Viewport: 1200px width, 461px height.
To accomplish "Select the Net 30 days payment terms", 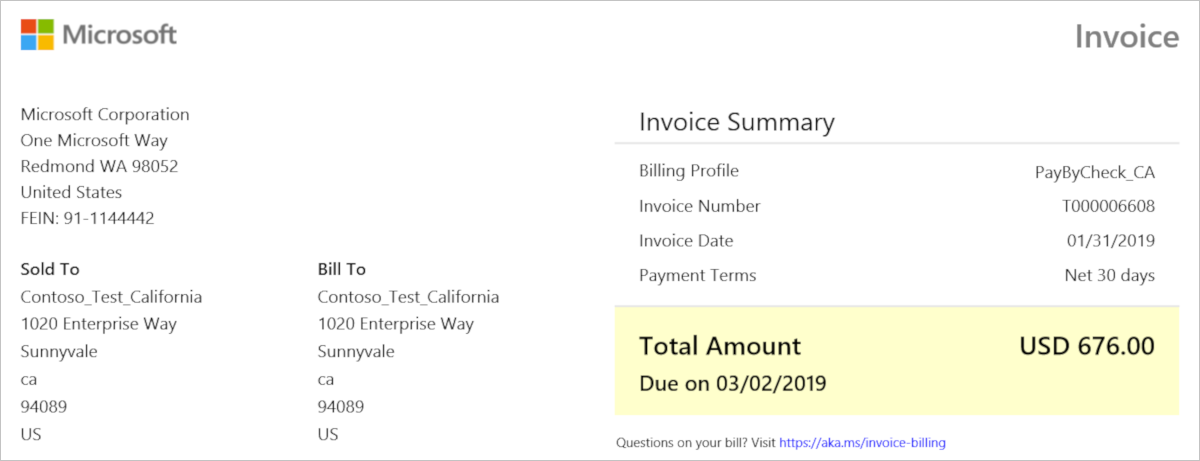I will pyautogui.click(x=1109, y=275).
